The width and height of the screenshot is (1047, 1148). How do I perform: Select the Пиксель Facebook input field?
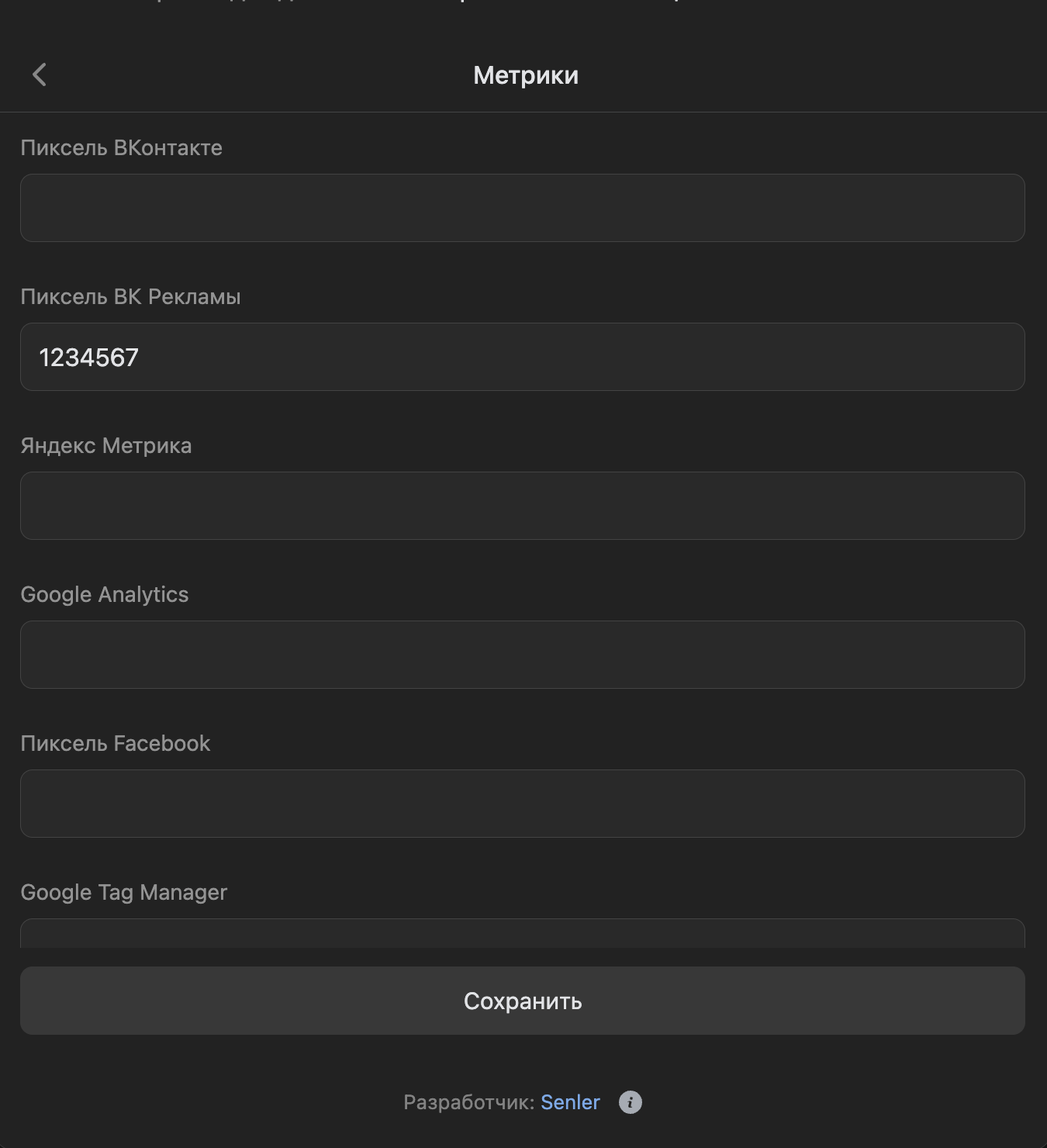point(522,804)
